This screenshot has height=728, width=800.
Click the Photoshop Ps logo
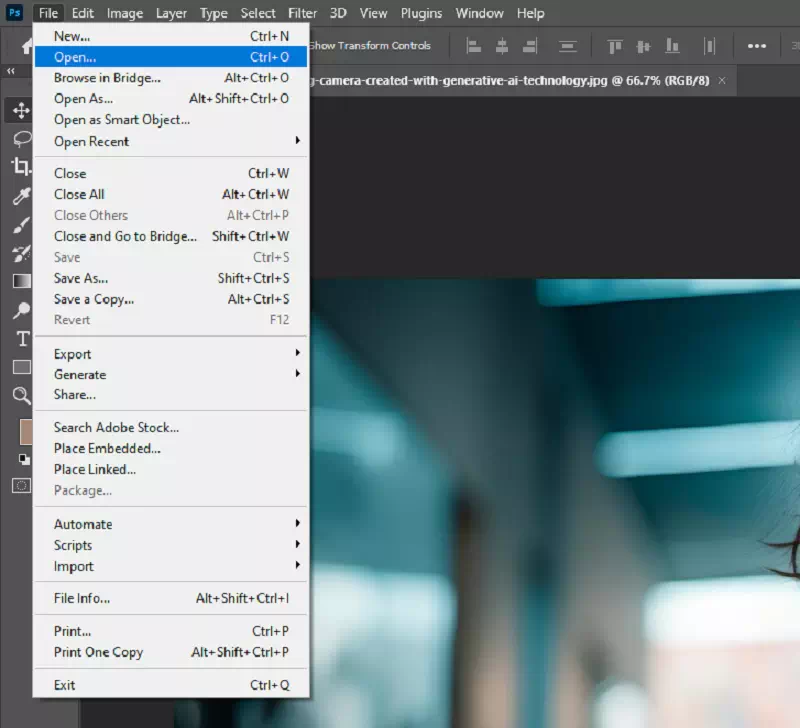14,12
